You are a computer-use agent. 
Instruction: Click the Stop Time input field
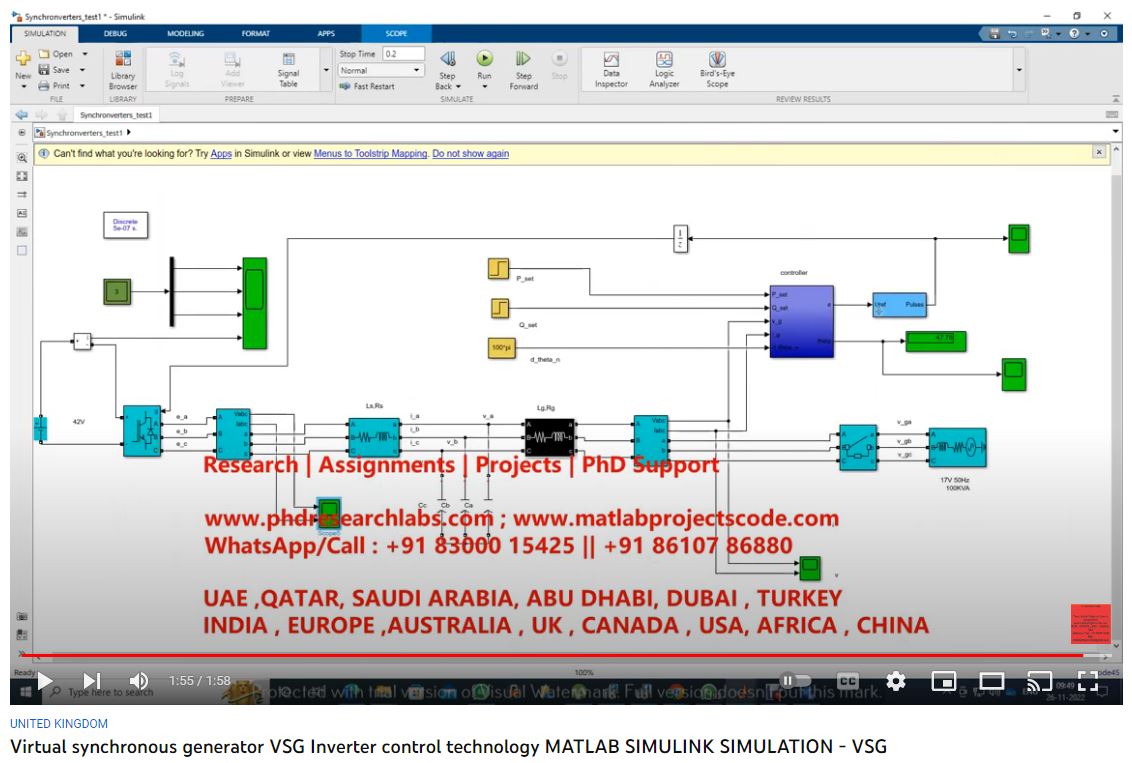pos(403,54)
